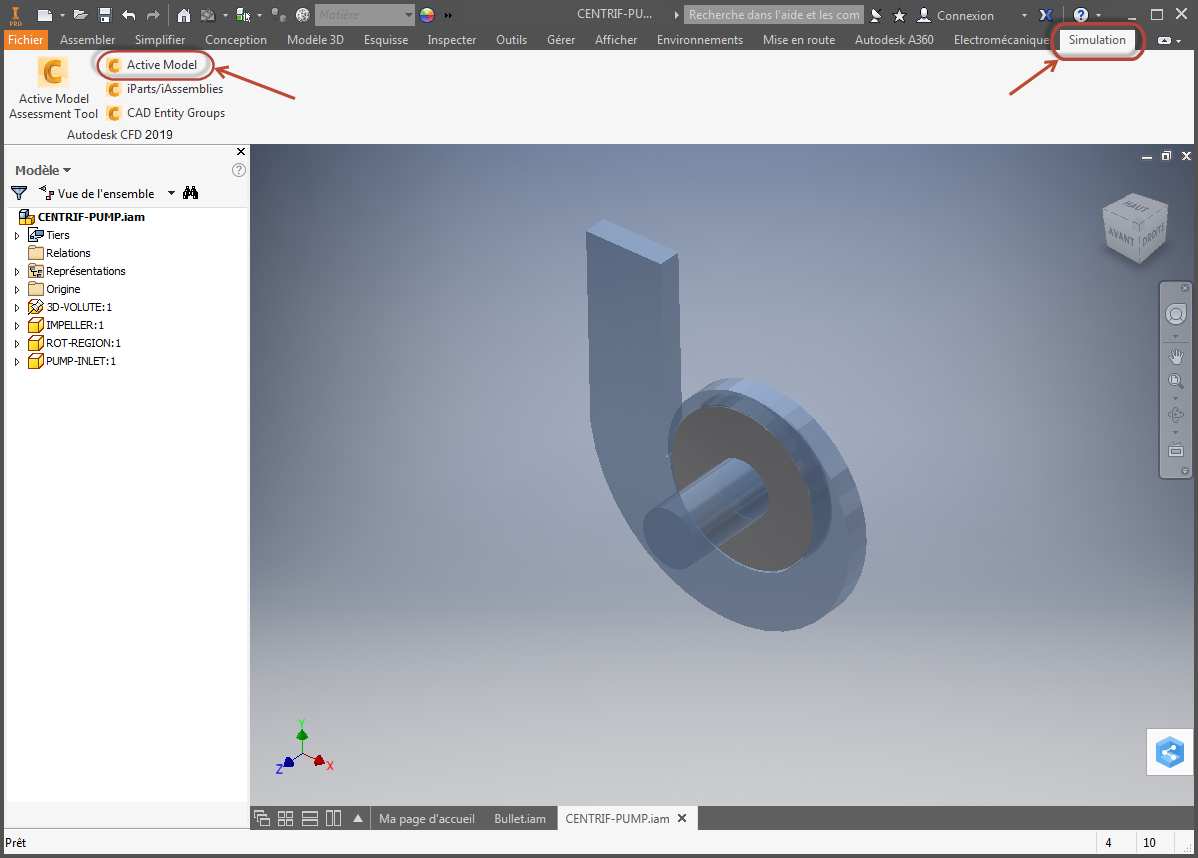The width and height of the screenshot is (1198, 858).
Task: Click the cascade windows icon
Action: click(262, 818)
